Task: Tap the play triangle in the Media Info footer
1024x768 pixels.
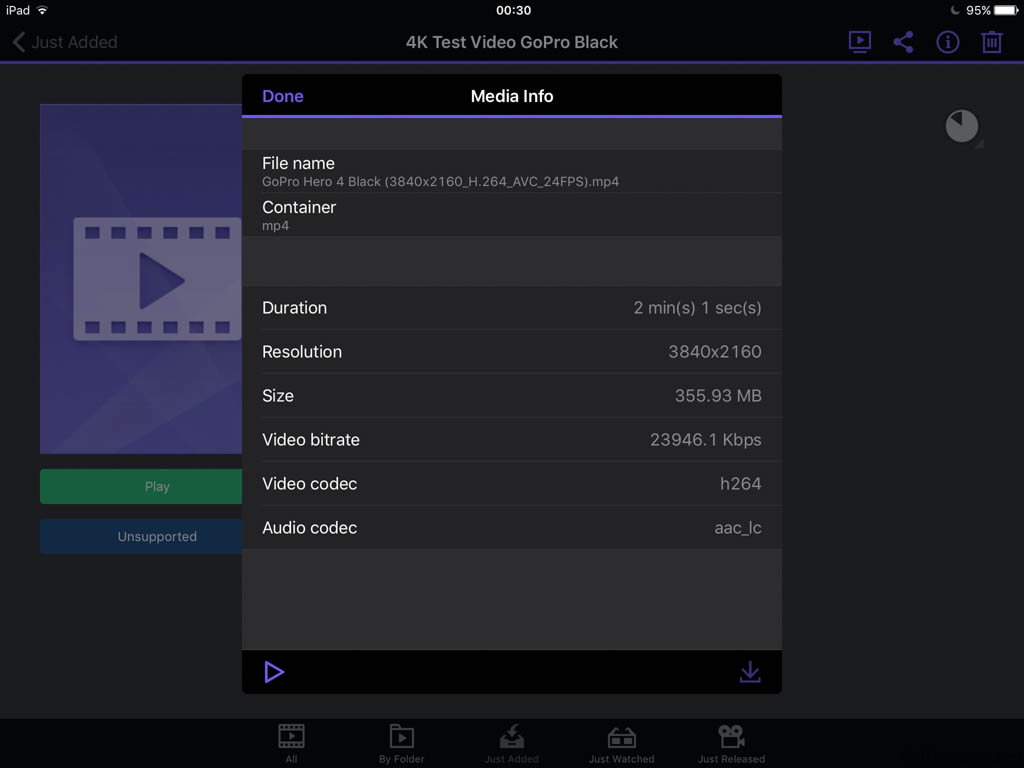Action: (274, 672)
